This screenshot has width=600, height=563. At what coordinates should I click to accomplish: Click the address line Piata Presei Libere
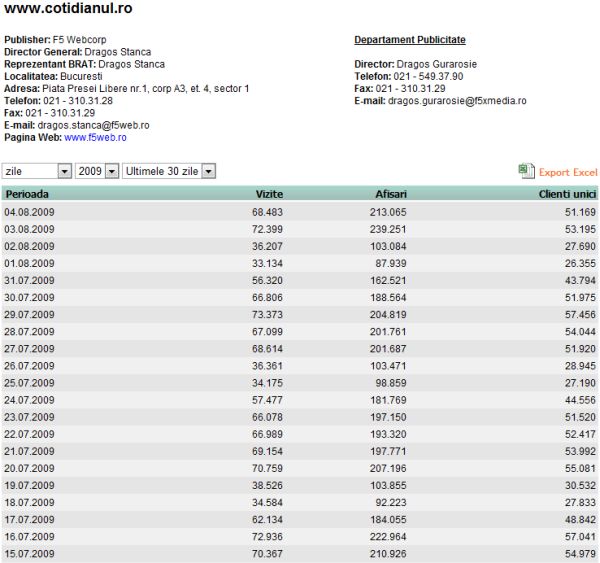point(127,88)
